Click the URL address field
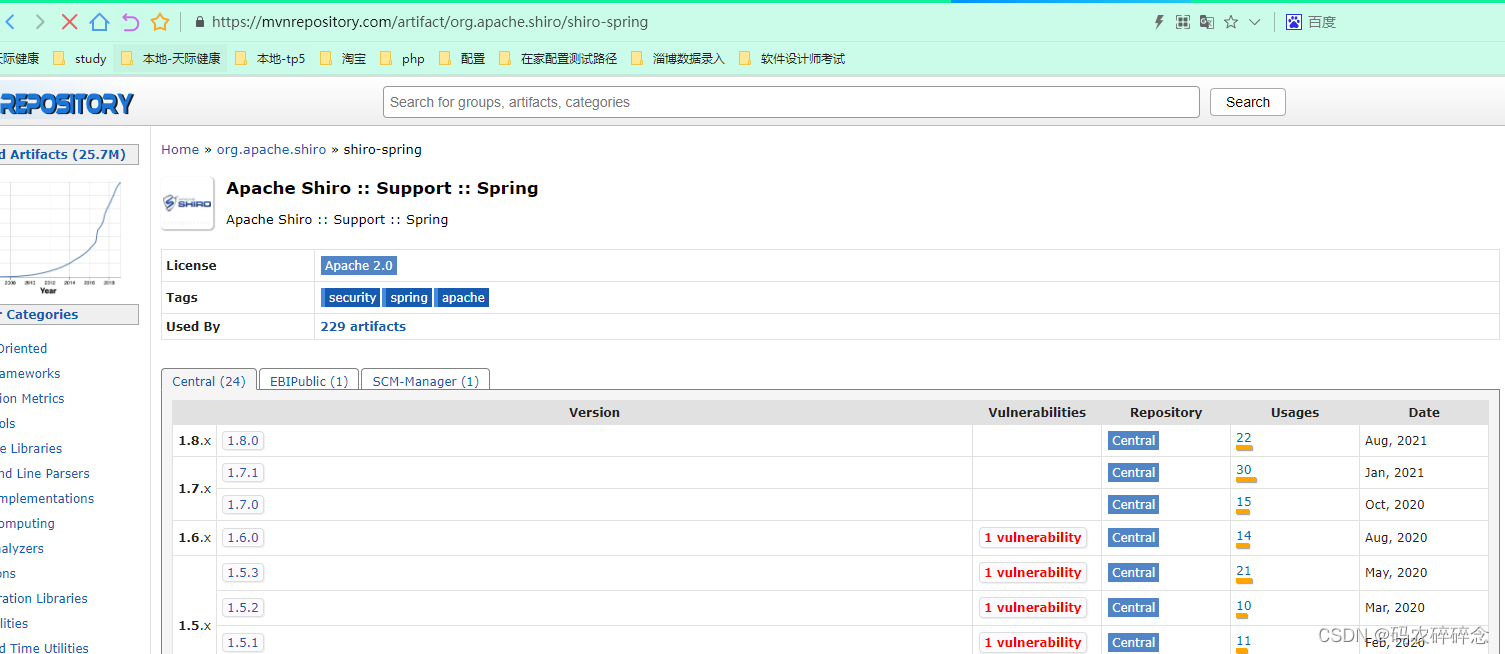Image resolution: width=1505 pixels, height=654 pixels. tap(430, 22)
